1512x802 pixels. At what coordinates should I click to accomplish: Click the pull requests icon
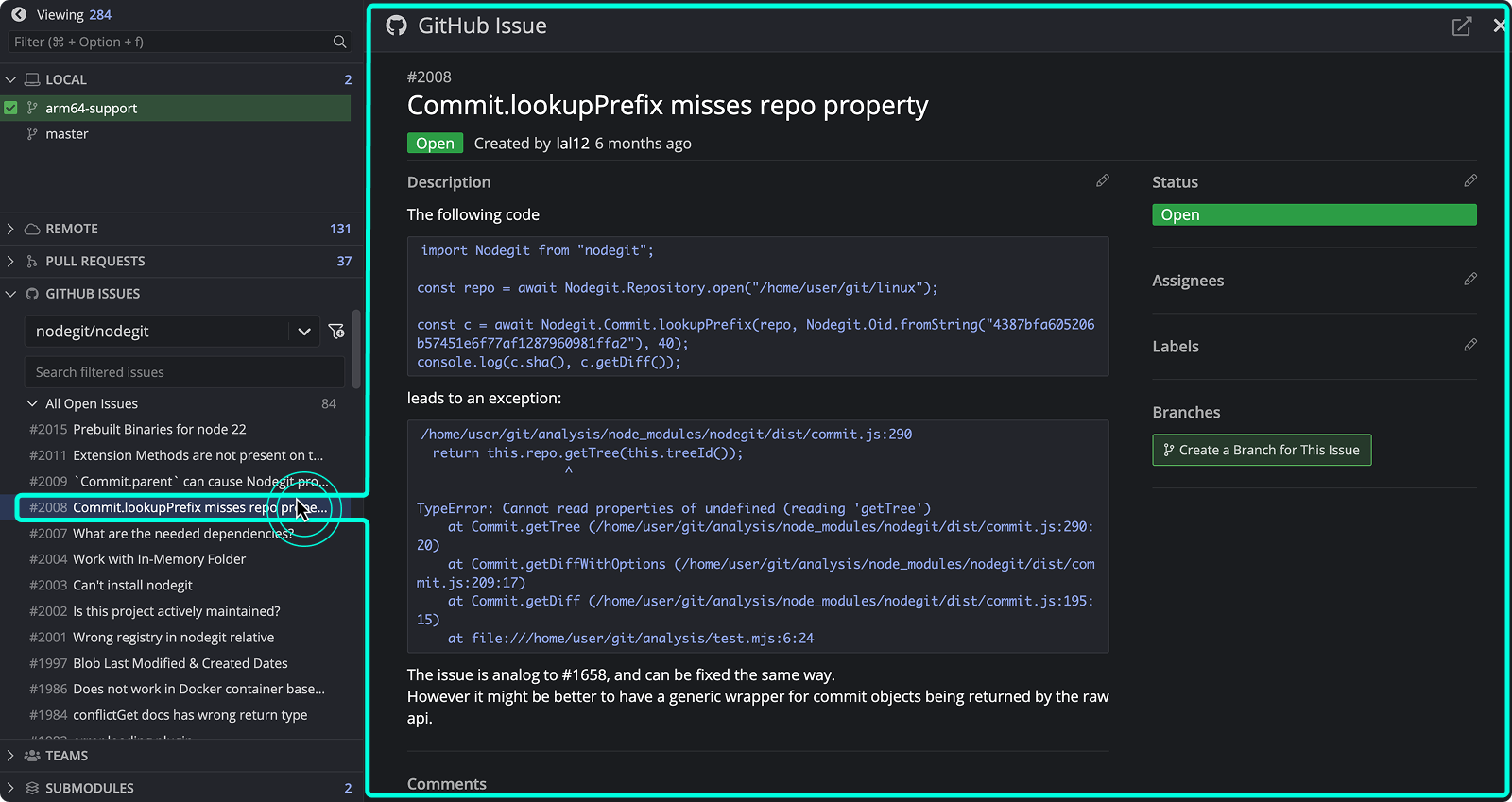(x=32, y=261)
